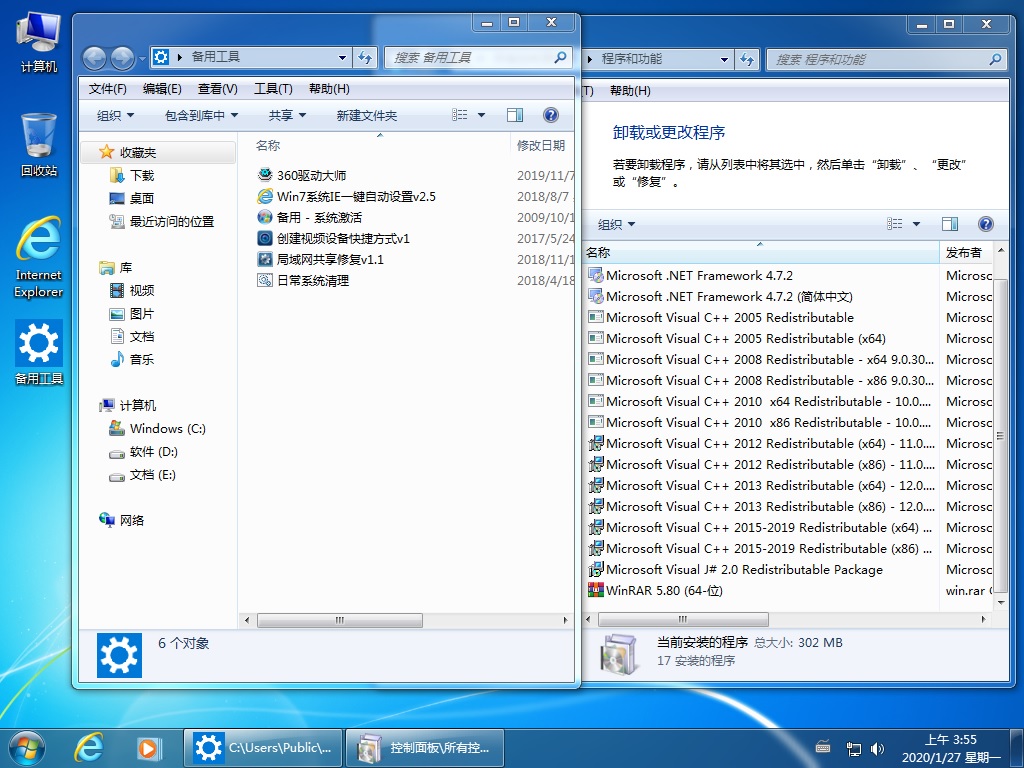Open the 工具(T) menu in 备用工具 window
The image size is (1024, 768).
point(273,89)
